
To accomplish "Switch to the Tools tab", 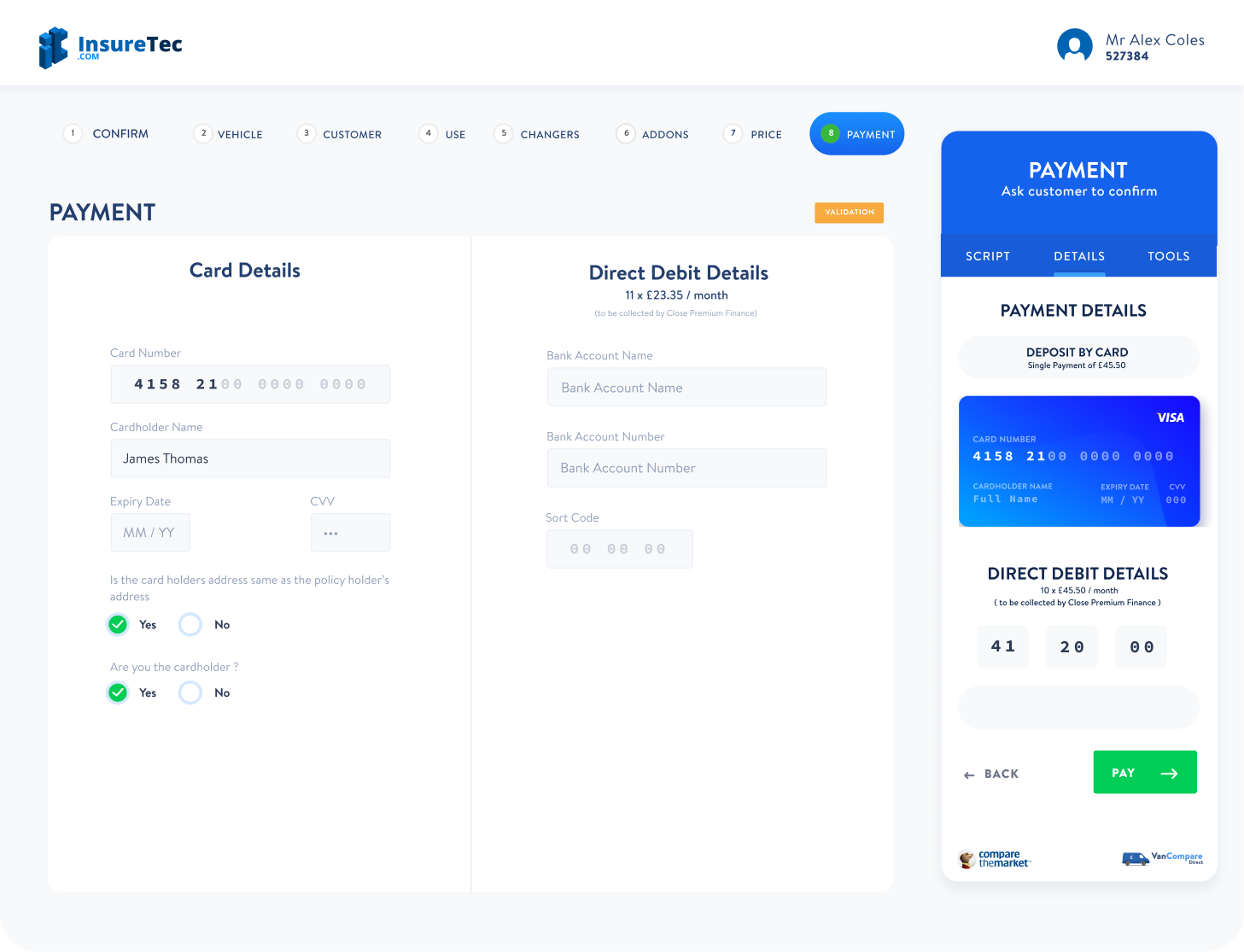I will coord(1169,256).
